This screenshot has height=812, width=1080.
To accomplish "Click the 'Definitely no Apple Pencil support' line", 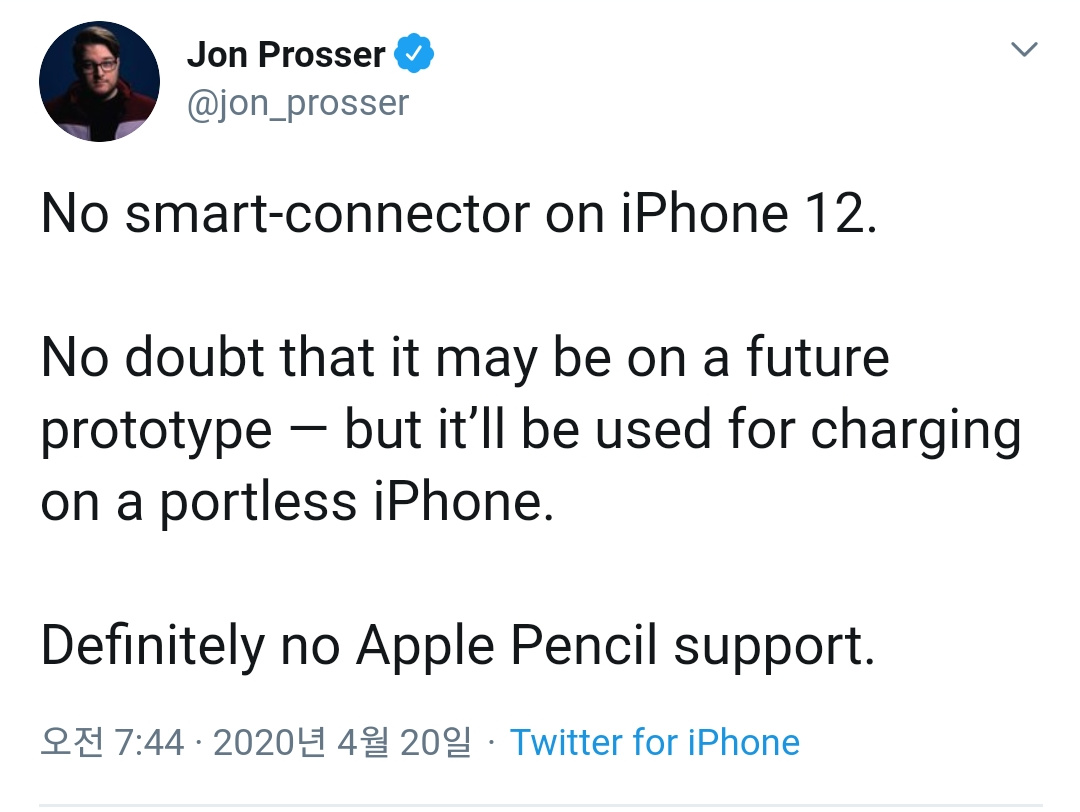I will tap(458, 646).
